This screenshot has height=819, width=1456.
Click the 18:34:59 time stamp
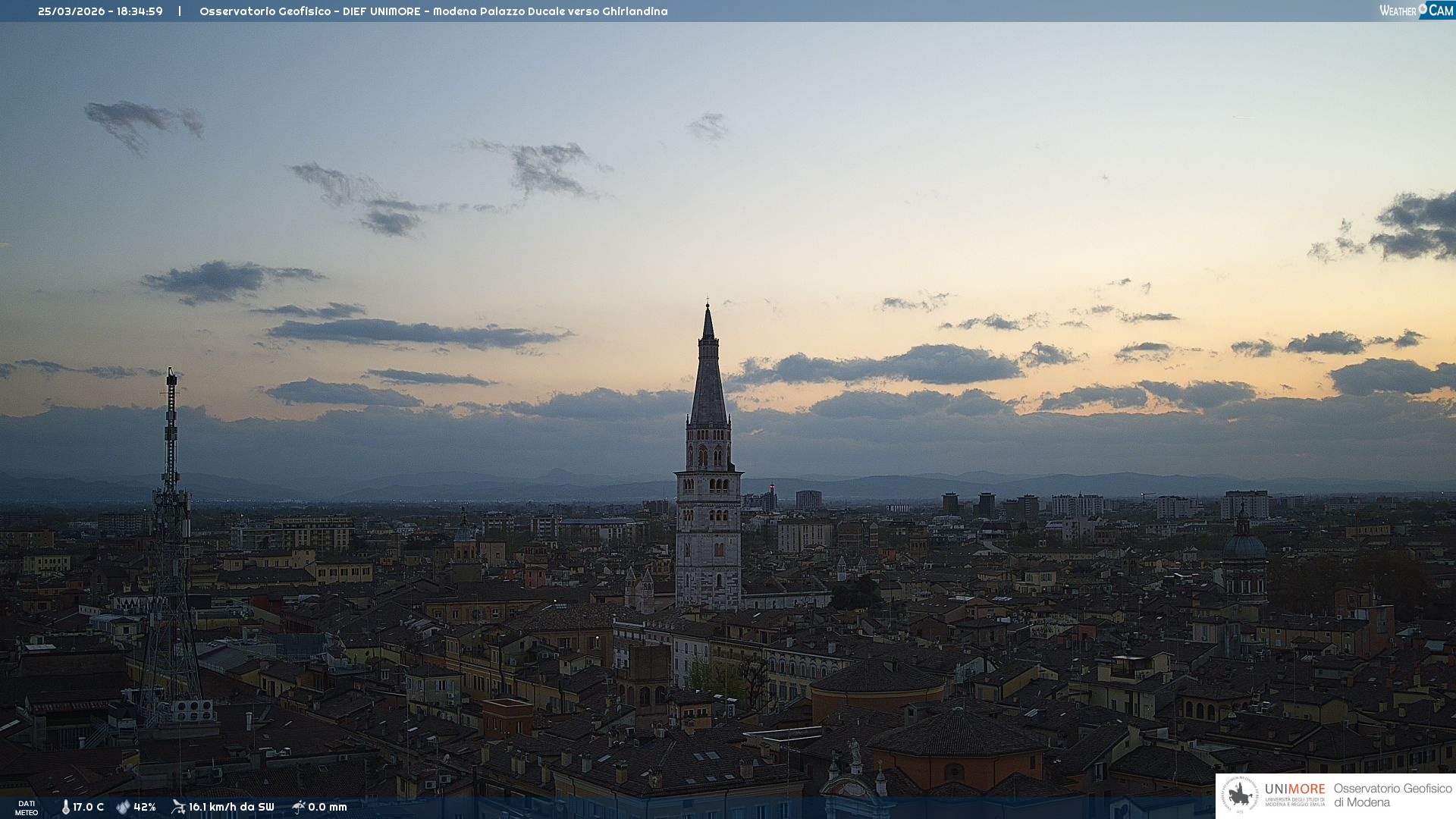[140, 11]
